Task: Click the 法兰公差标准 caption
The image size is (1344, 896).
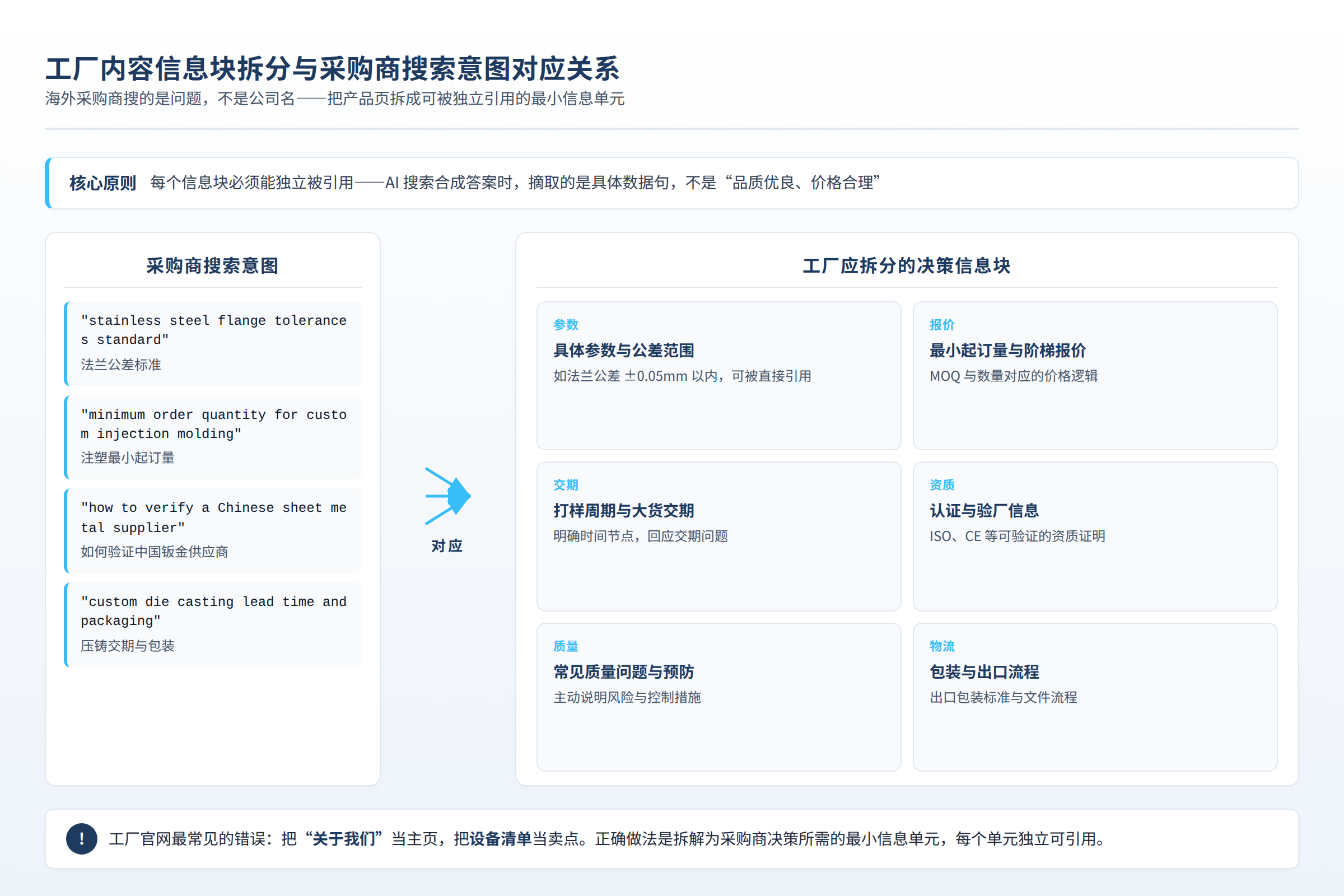Action: point(120,365)
